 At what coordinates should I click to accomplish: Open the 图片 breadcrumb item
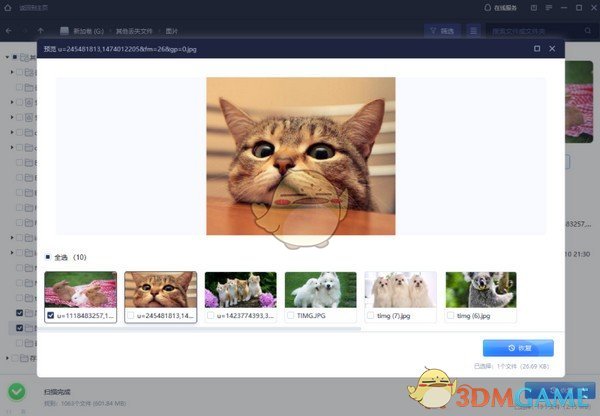point(188,31)
